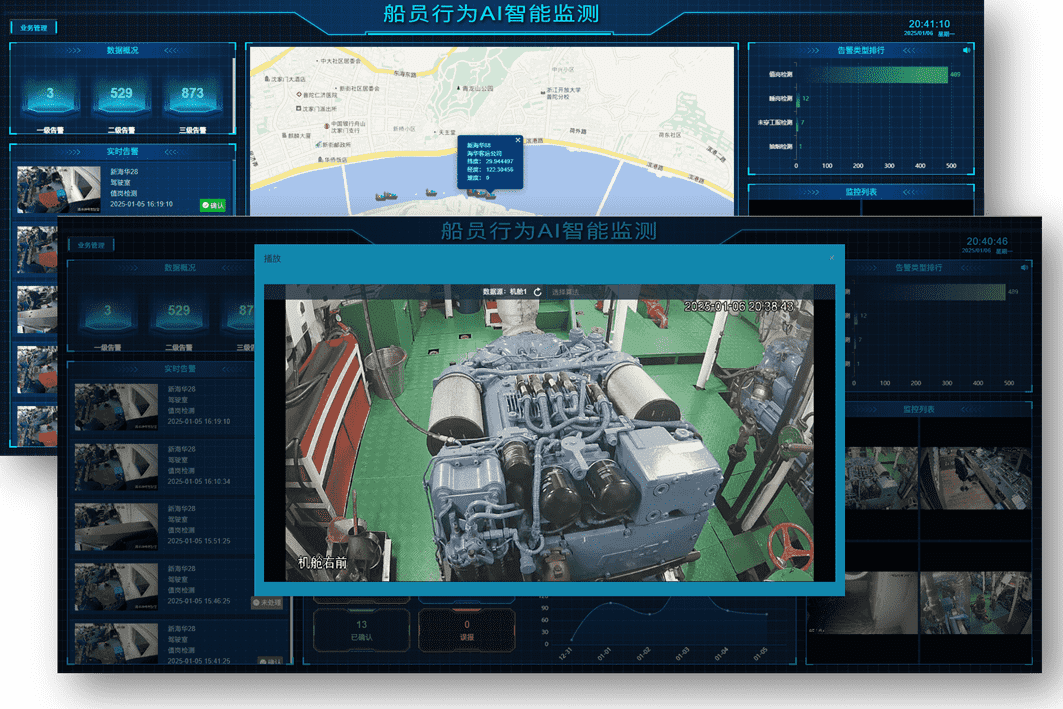This screenshot has width=1063, height=709.
Task: Open 业务管理 menu in back window
Action: [x=33, y=28]
